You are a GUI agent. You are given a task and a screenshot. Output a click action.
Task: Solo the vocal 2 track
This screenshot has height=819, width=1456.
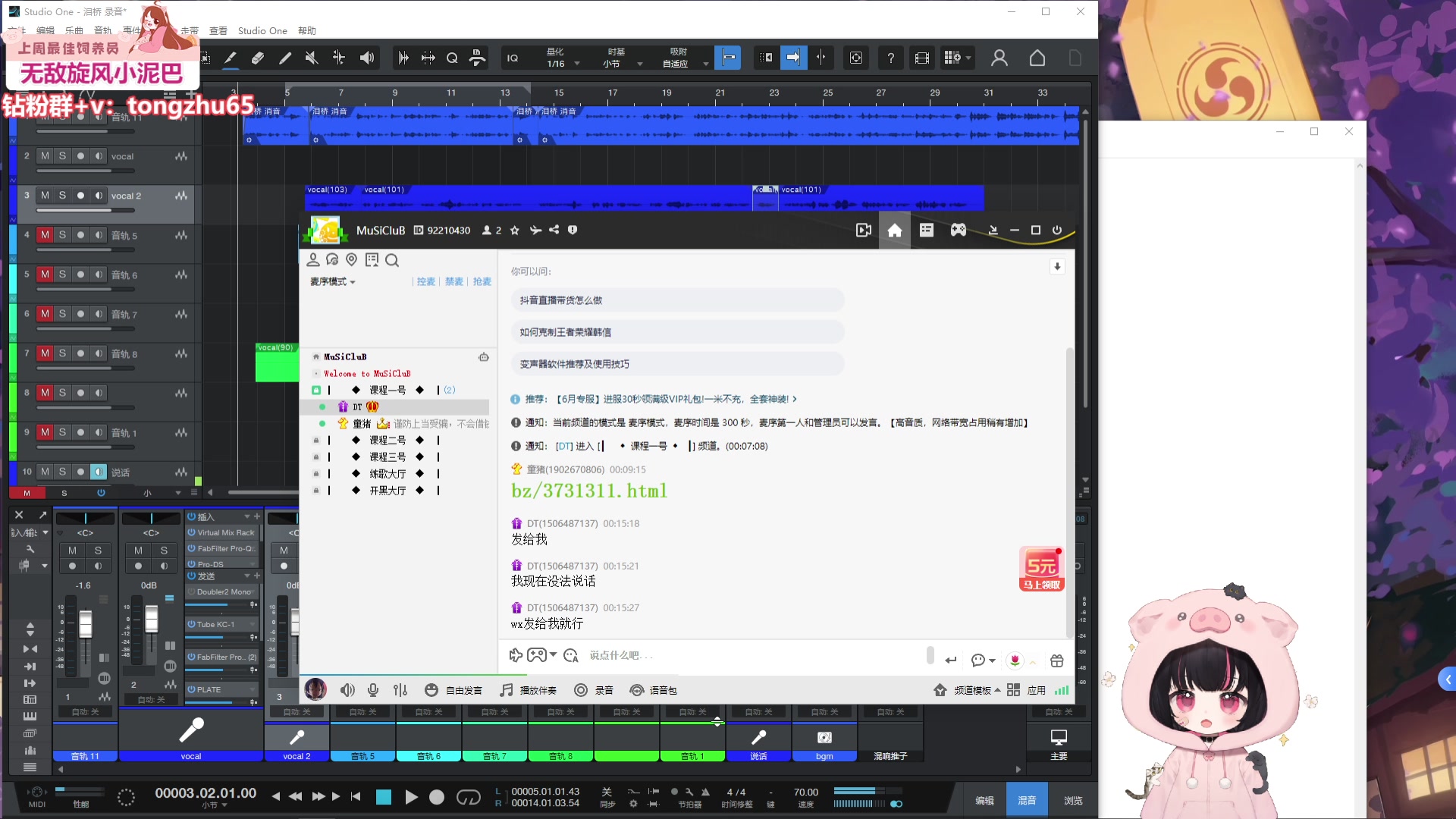click(62, 196)
